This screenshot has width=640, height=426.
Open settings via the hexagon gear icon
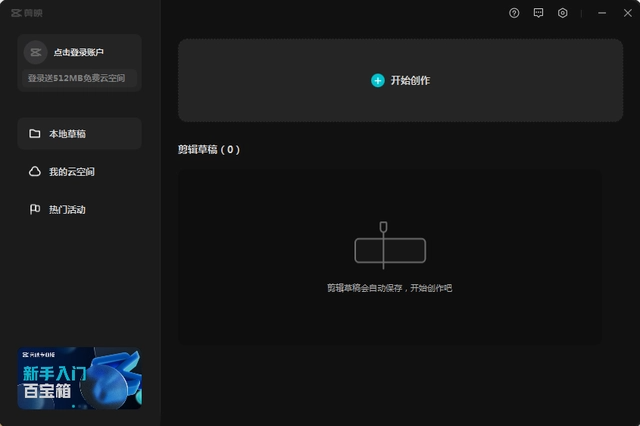(x=563, y=13)
